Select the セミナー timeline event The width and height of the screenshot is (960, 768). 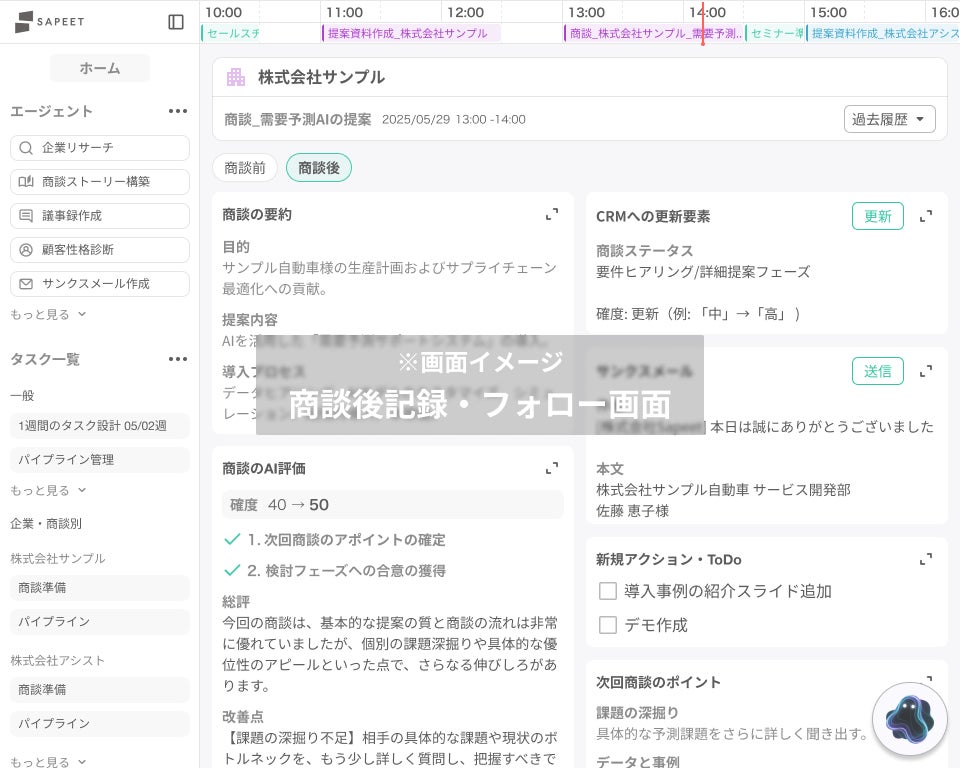(x=775, y=33)
